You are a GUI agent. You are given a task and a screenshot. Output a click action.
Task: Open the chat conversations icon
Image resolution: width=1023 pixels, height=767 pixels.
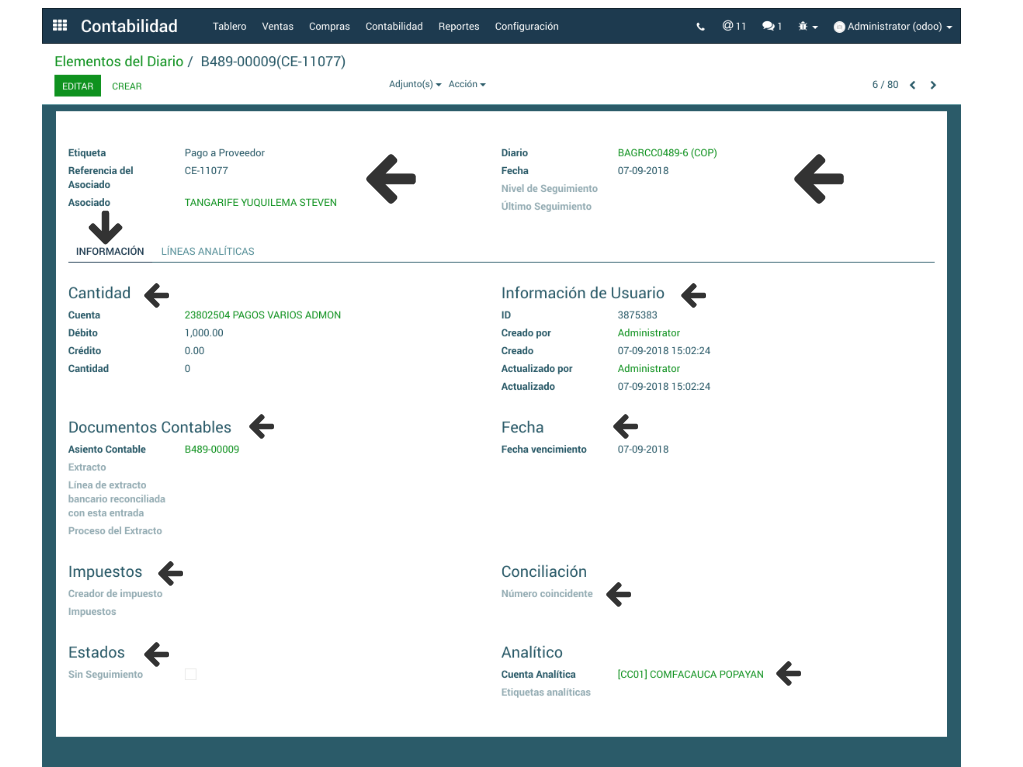[771, 27]
